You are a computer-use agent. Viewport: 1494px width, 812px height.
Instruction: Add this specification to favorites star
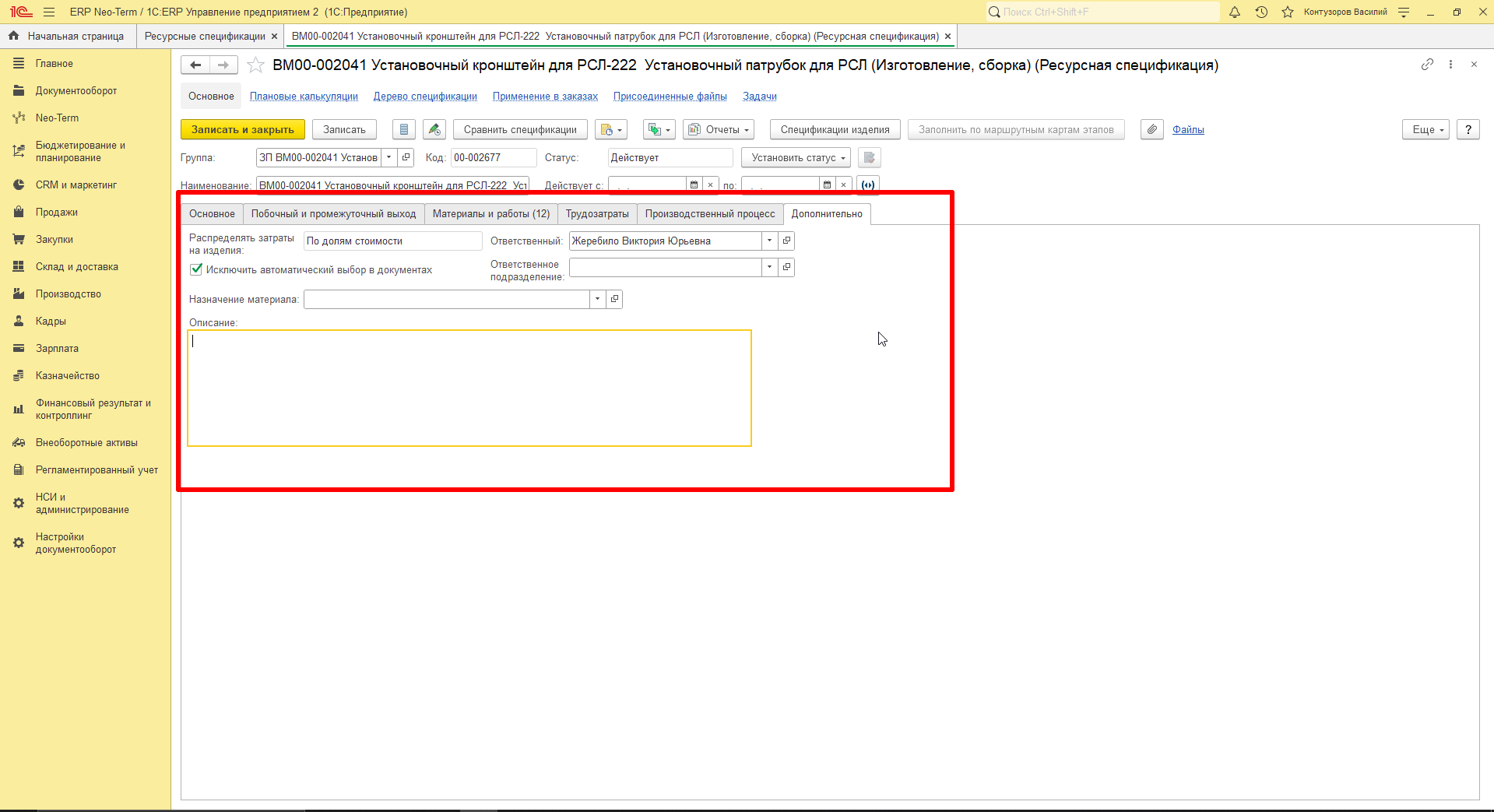(255, 65)
